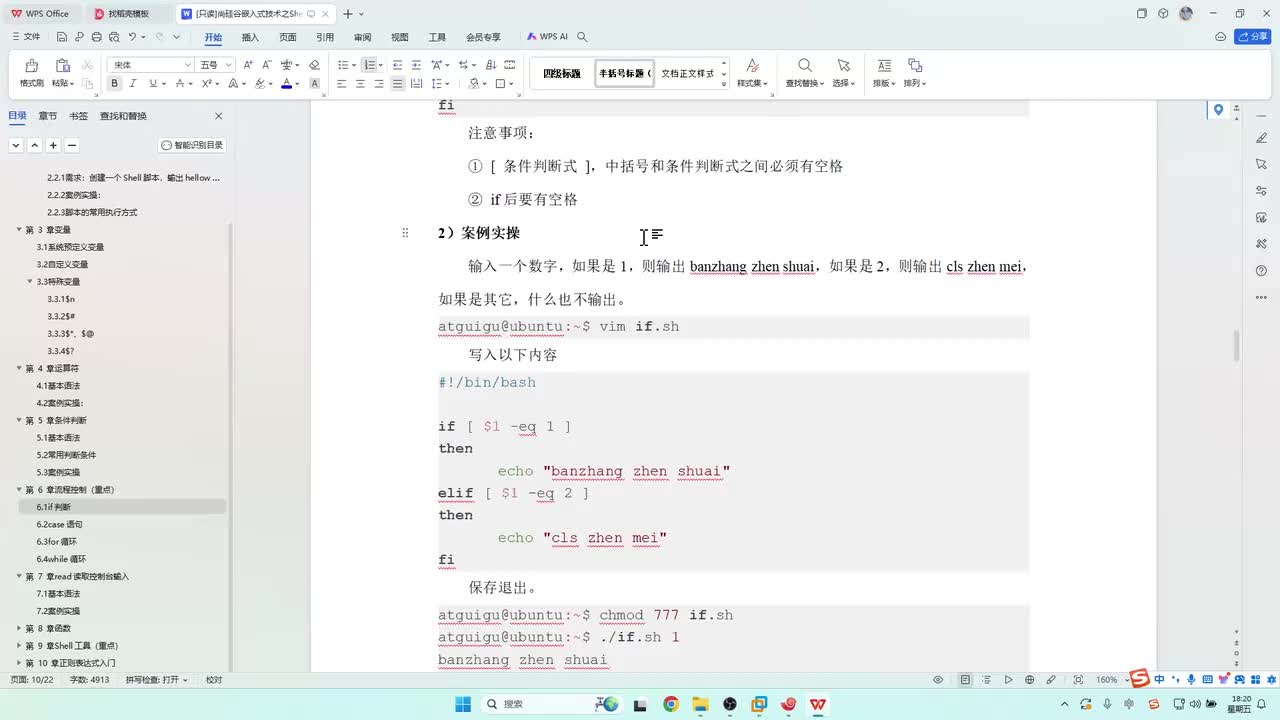Click the text highlight color button
The image size is (1280, 720).
pyautogui.click(x=260, y=84)
